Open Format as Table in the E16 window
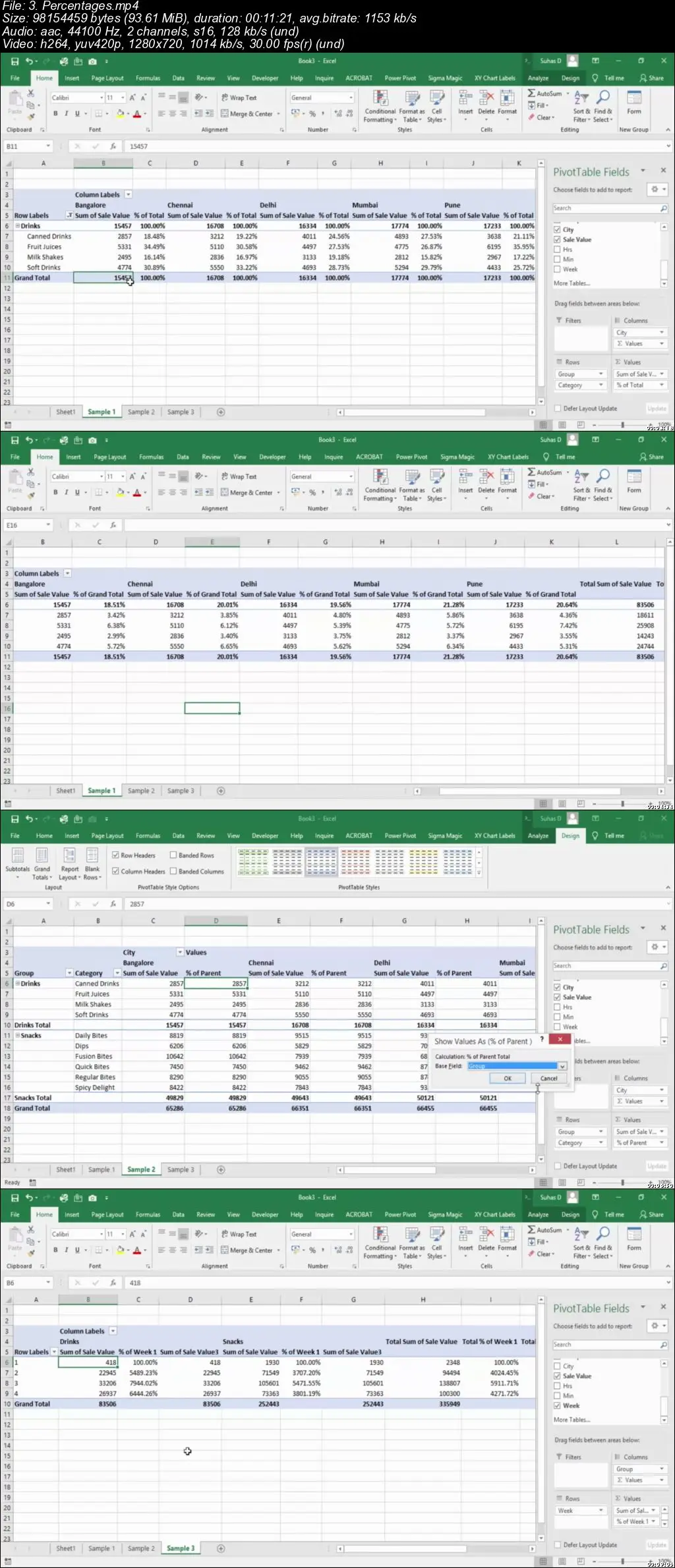Image resolution: width=675 pixels, height=1568 pixels. pos(412,485)
